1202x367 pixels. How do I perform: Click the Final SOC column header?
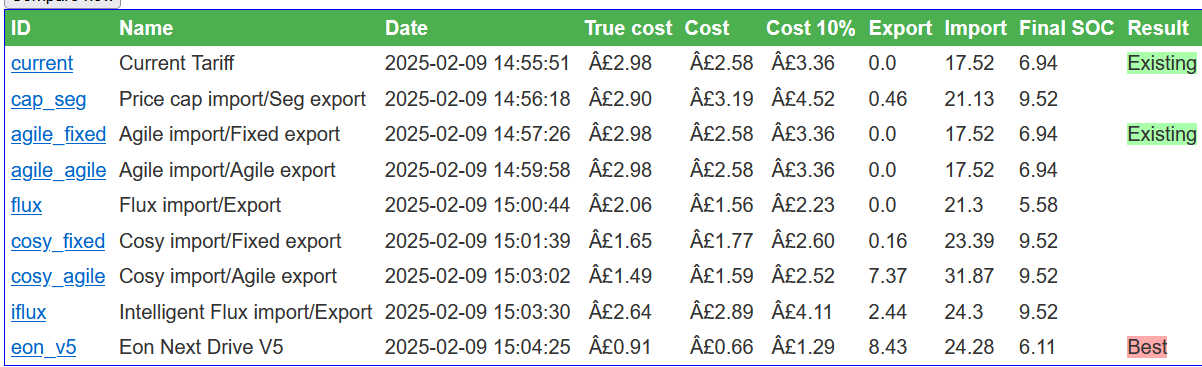[x=1066, y=29]
